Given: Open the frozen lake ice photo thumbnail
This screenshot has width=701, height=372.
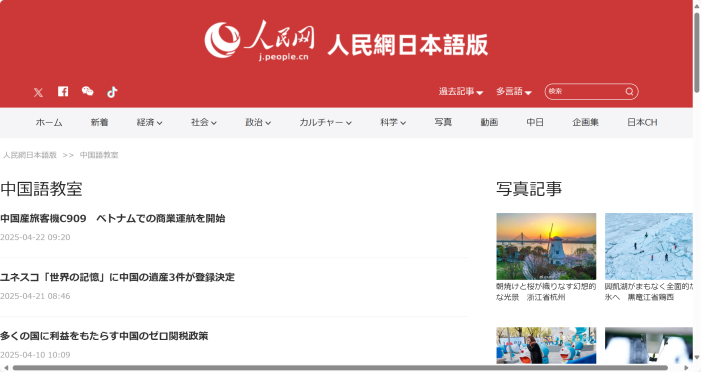Looking at the screenshot, I should pos(649,246).
